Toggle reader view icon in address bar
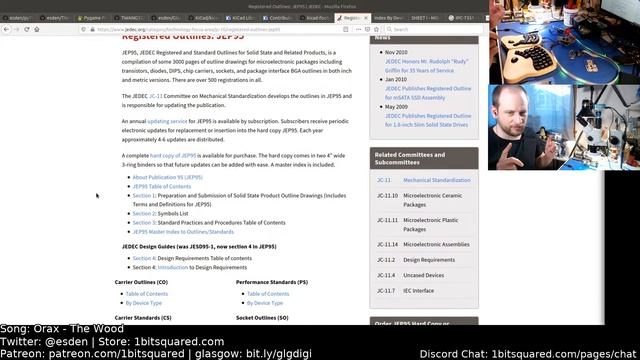This screenshot has width=640, height=360. coord(346,29)
